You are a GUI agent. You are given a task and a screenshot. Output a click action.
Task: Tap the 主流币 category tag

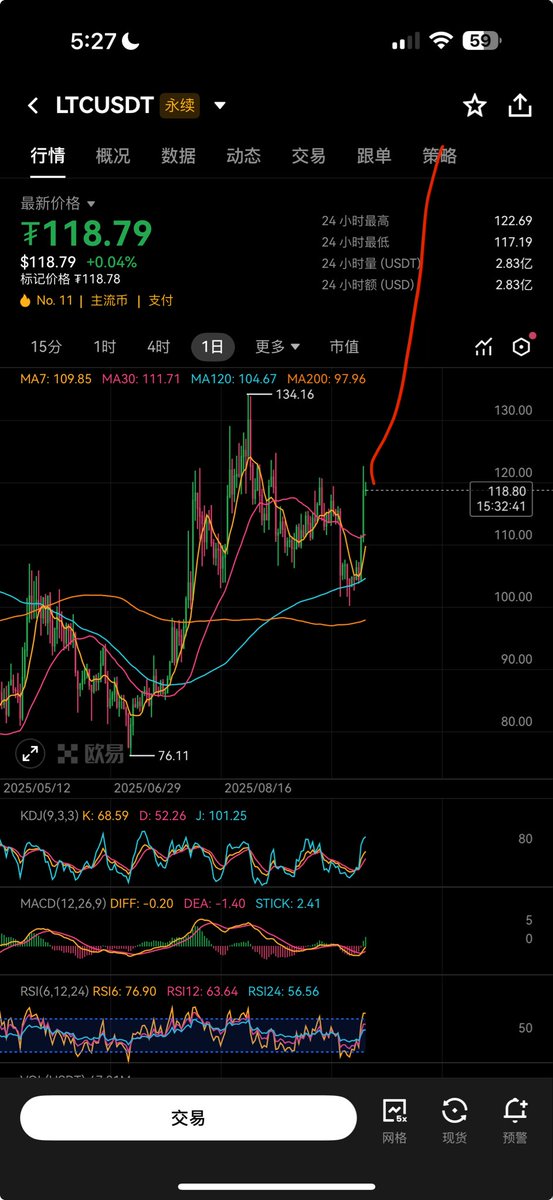tap(109, 300)
